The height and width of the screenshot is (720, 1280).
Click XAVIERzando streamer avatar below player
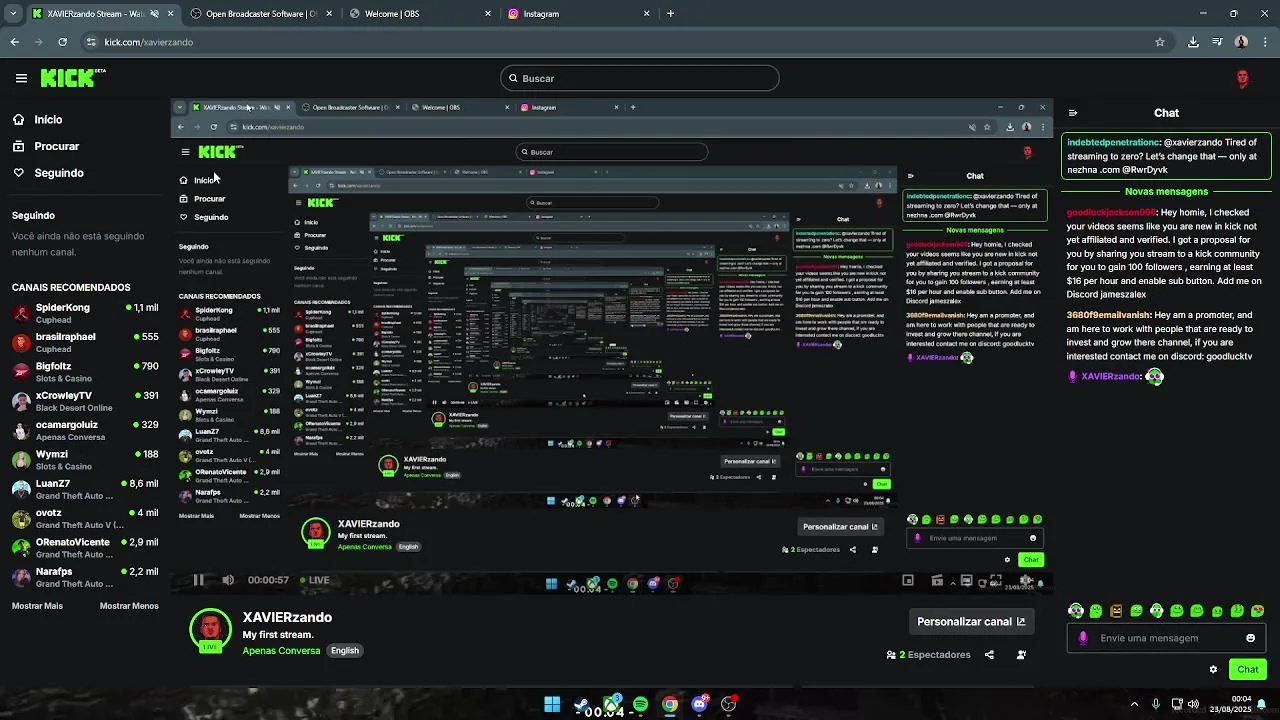pos(210,630)
